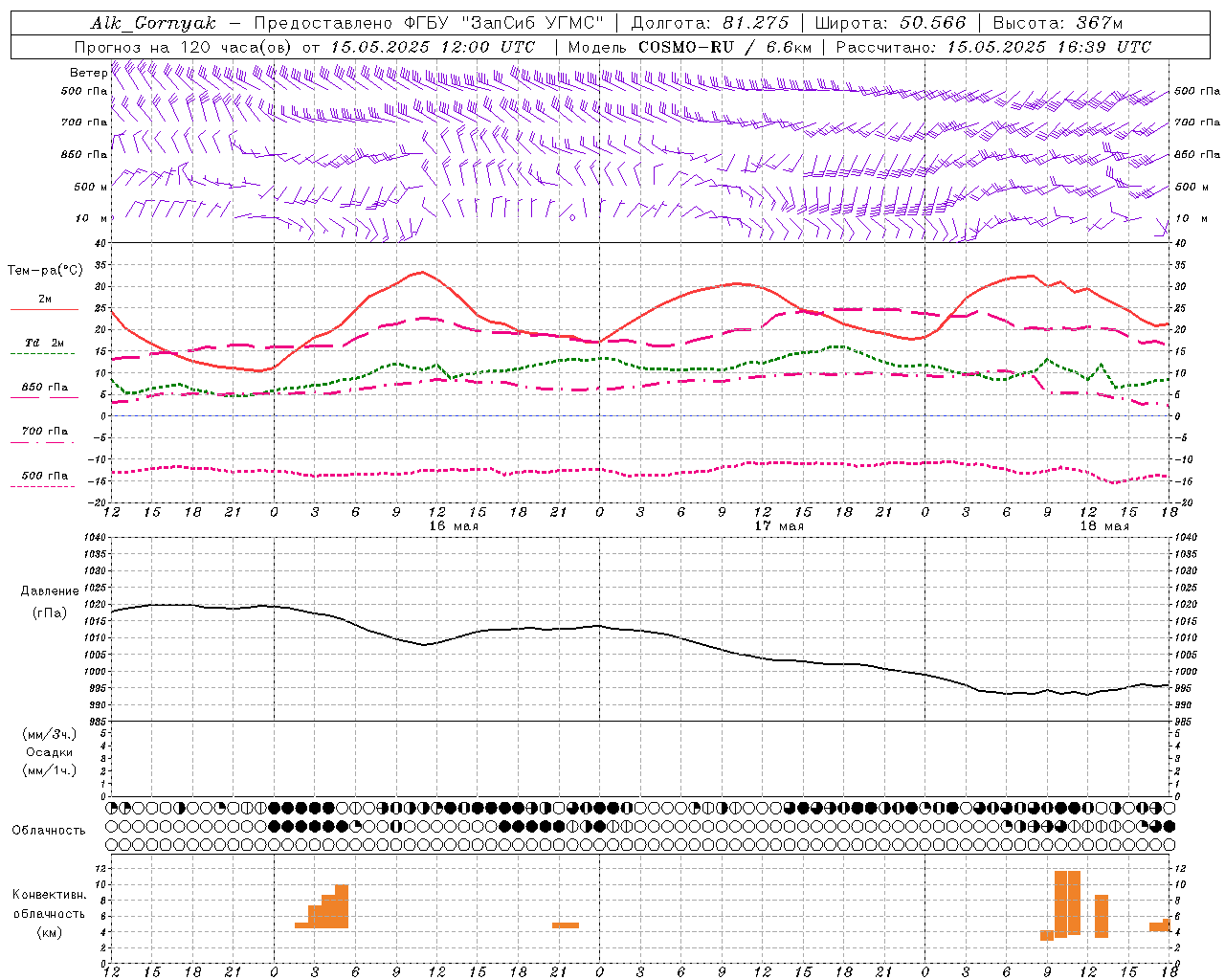The height and width of the screenshot is (980, 1225).
Task: Click the "17 мая" date label
Action: coord(779,526)
